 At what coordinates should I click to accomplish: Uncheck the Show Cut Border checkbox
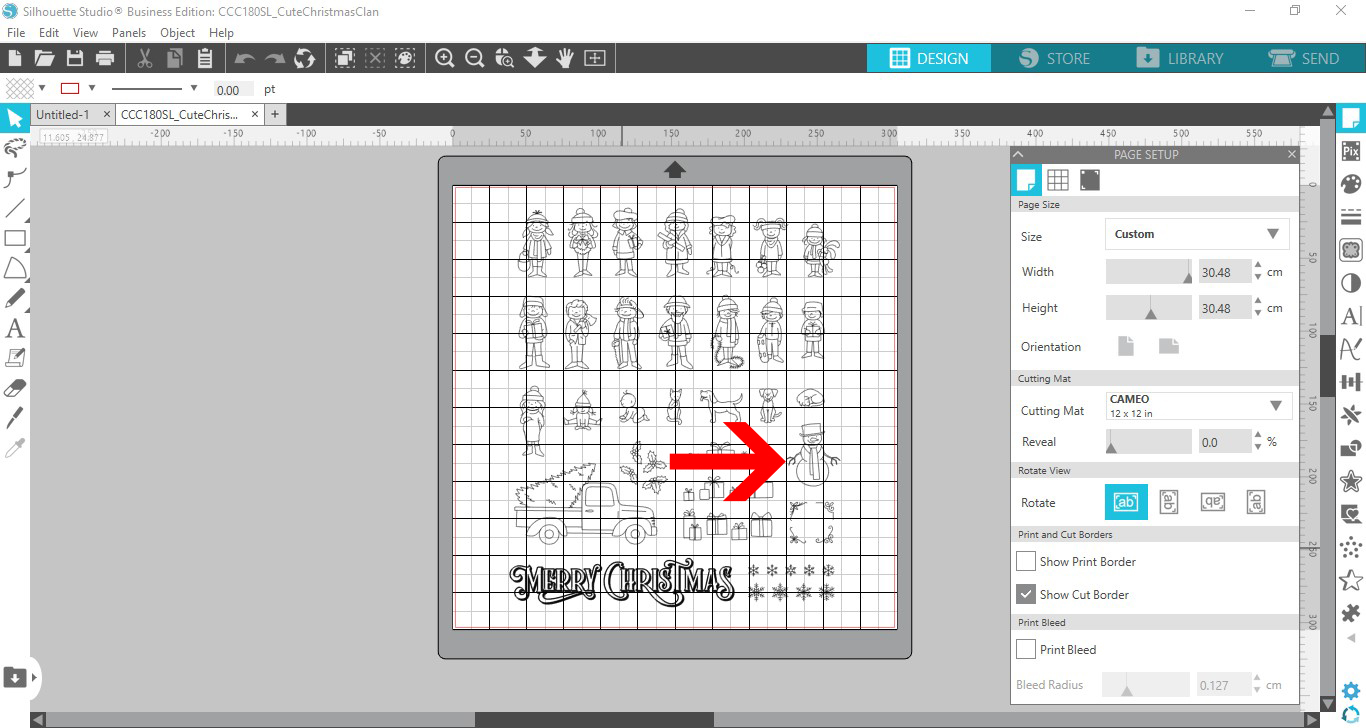click(x=1026, y=594)
